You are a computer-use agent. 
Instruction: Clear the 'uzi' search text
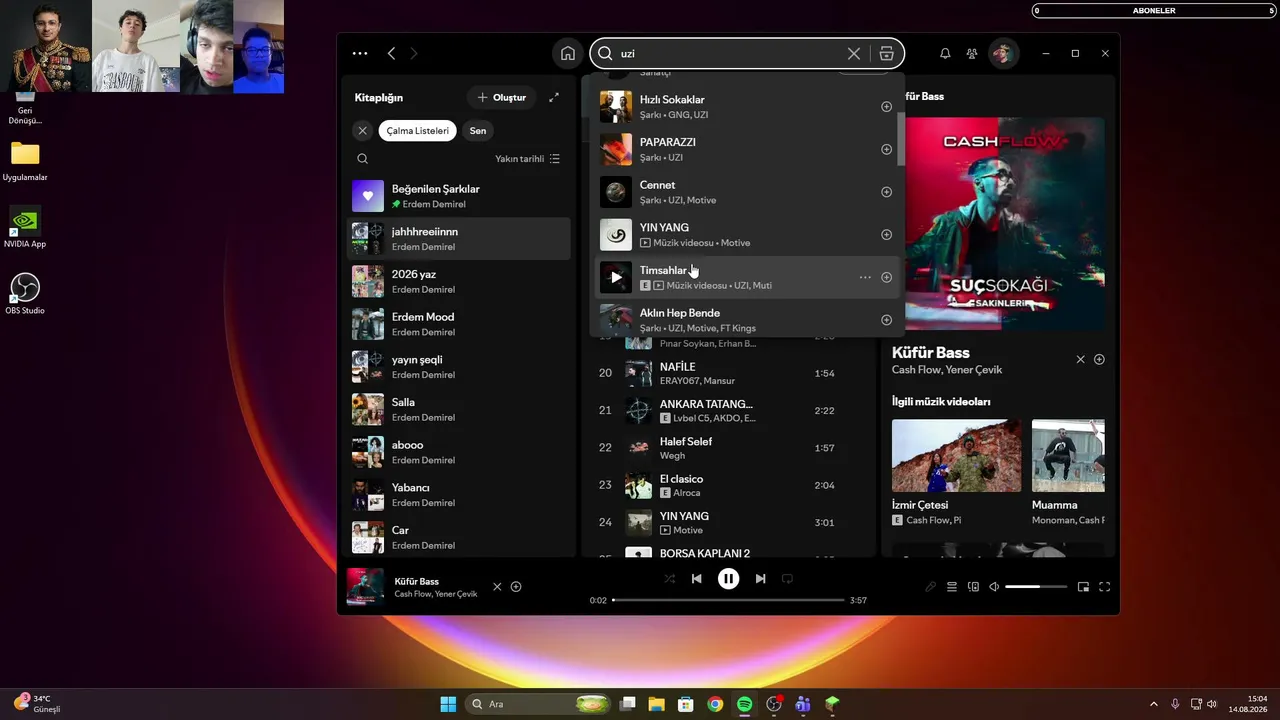(853, 53)
